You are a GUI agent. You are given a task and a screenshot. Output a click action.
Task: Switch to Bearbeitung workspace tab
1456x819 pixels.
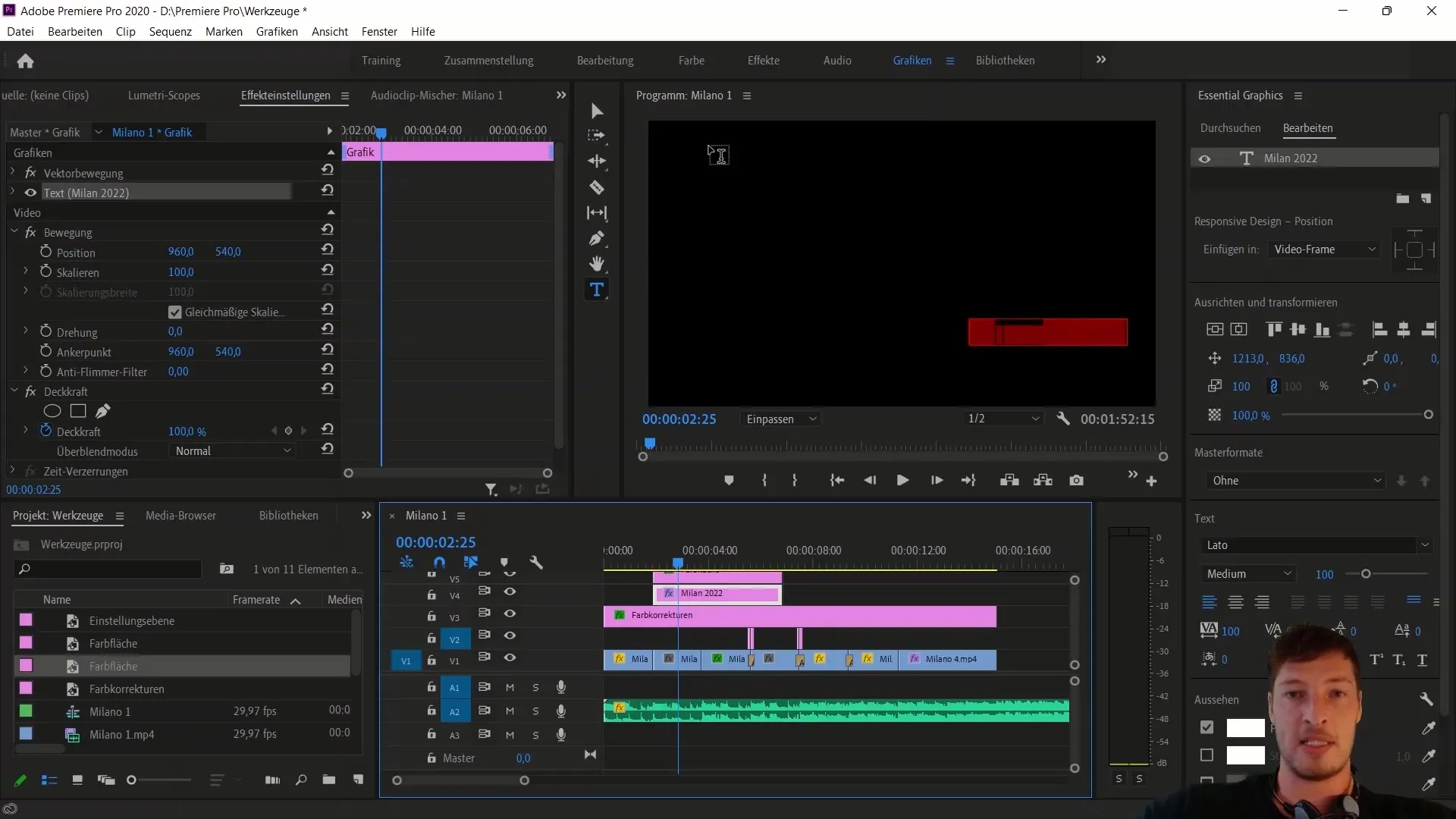point(605,60)
